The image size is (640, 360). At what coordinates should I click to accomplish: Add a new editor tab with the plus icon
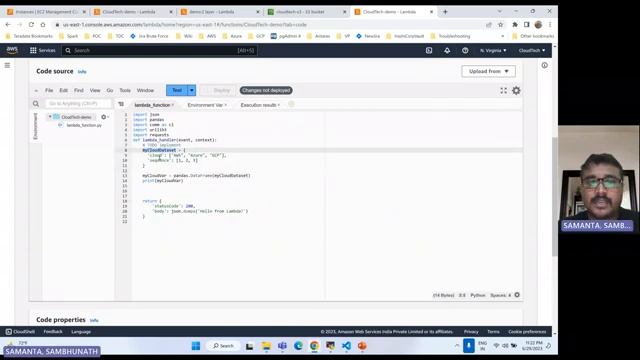(291, 104)
